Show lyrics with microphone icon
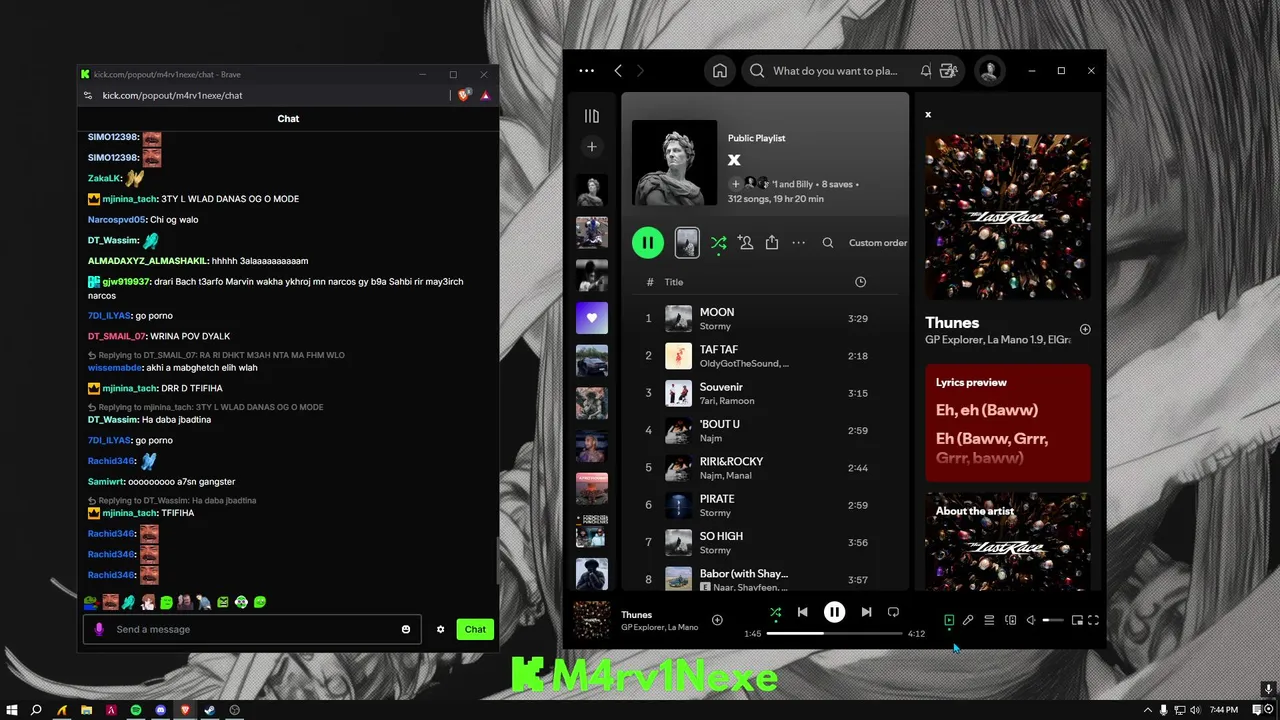1280x720 pixels. point(968,620)
